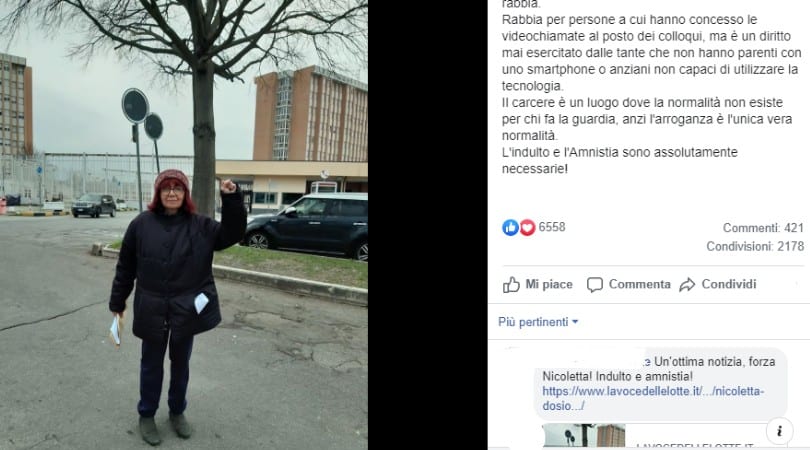The height and width of the screenshot is (450, 810).
Task: Click the Più pertinenti dropdown arrow
Action: click(x=575, y=322)
